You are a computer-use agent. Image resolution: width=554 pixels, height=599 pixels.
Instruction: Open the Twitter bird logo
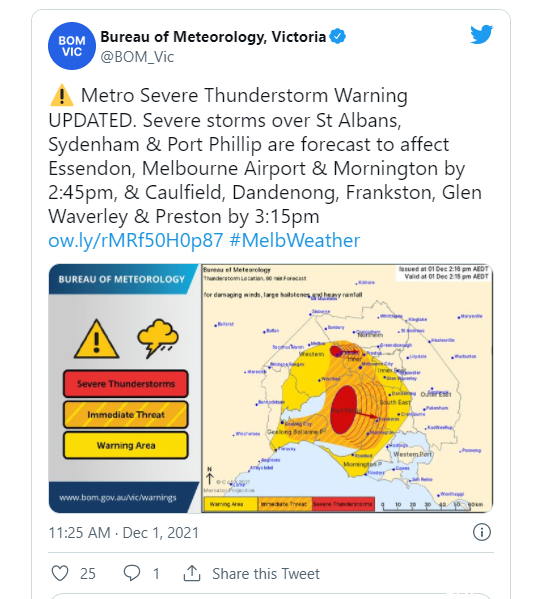click(481, 35)
